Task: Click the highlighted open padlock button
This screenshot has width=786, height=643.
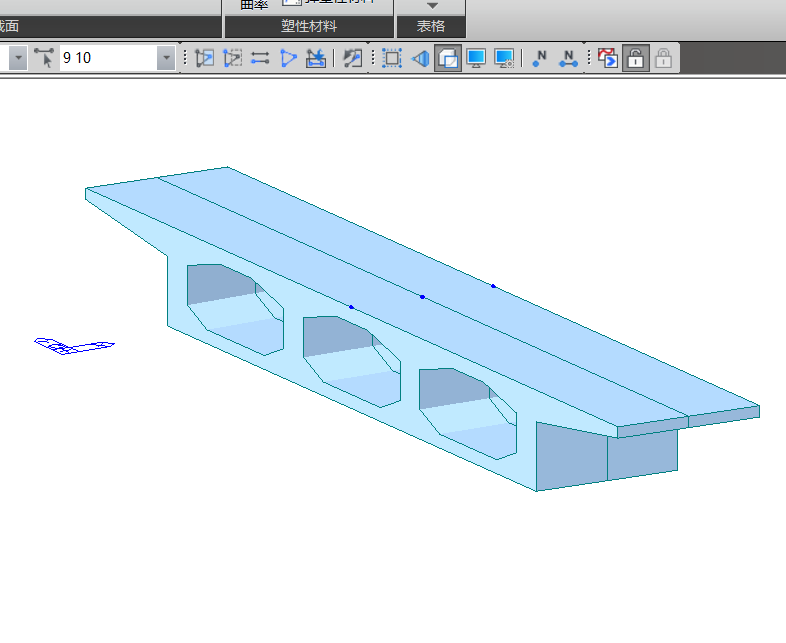Action: click(x=635, y=58)
